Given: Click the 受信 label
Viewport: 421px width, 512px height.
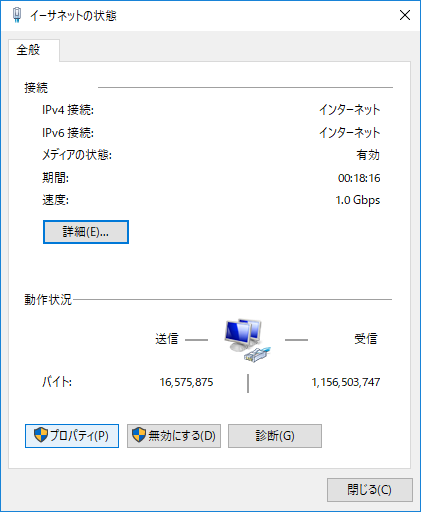Looking at the screenshot, I should pyautogui.click(x=366, y=339).
